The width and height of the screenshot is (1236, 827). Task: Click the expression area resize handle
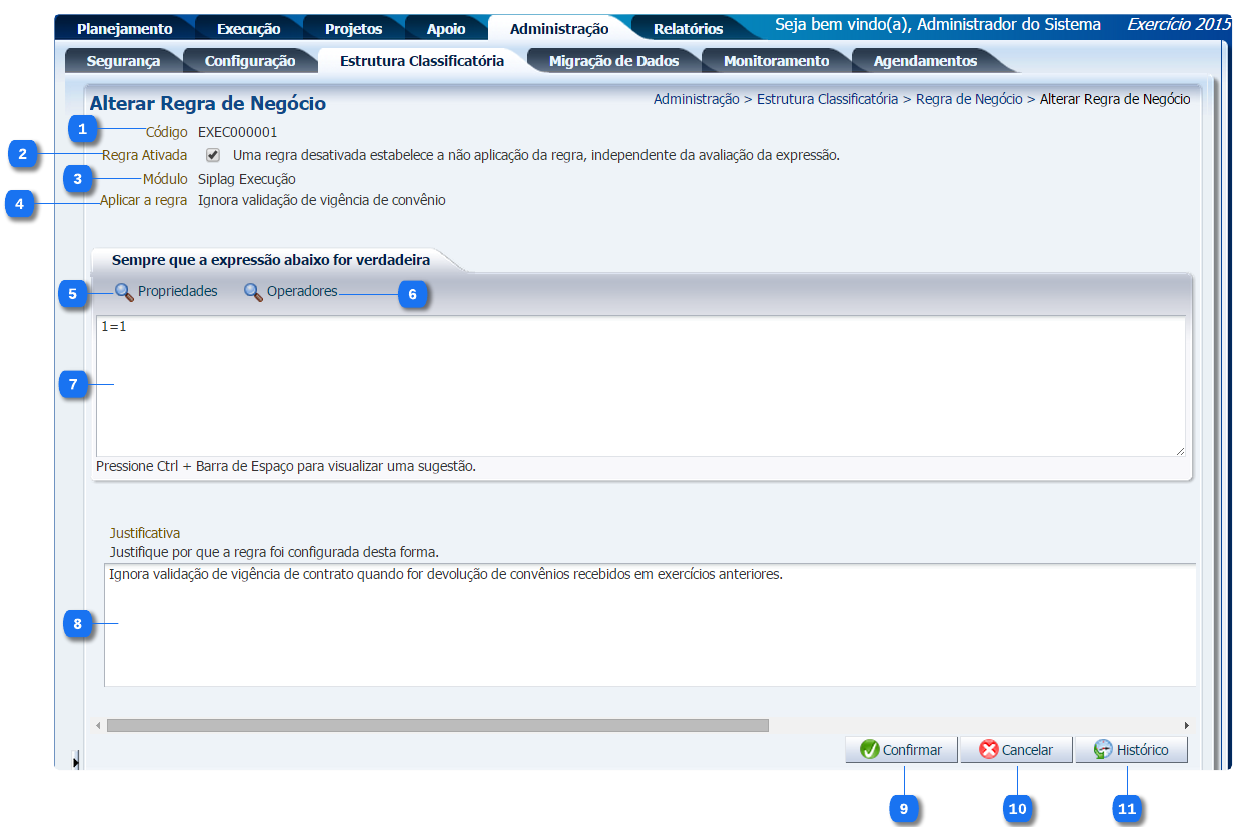[1180, 451]
